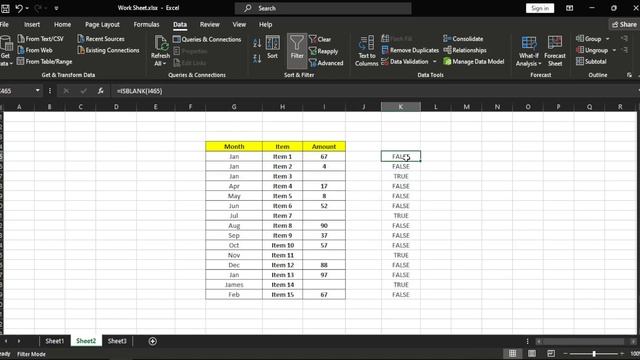Open the undo history dropdown arrow
640x360 pixels.
(27, 8)
